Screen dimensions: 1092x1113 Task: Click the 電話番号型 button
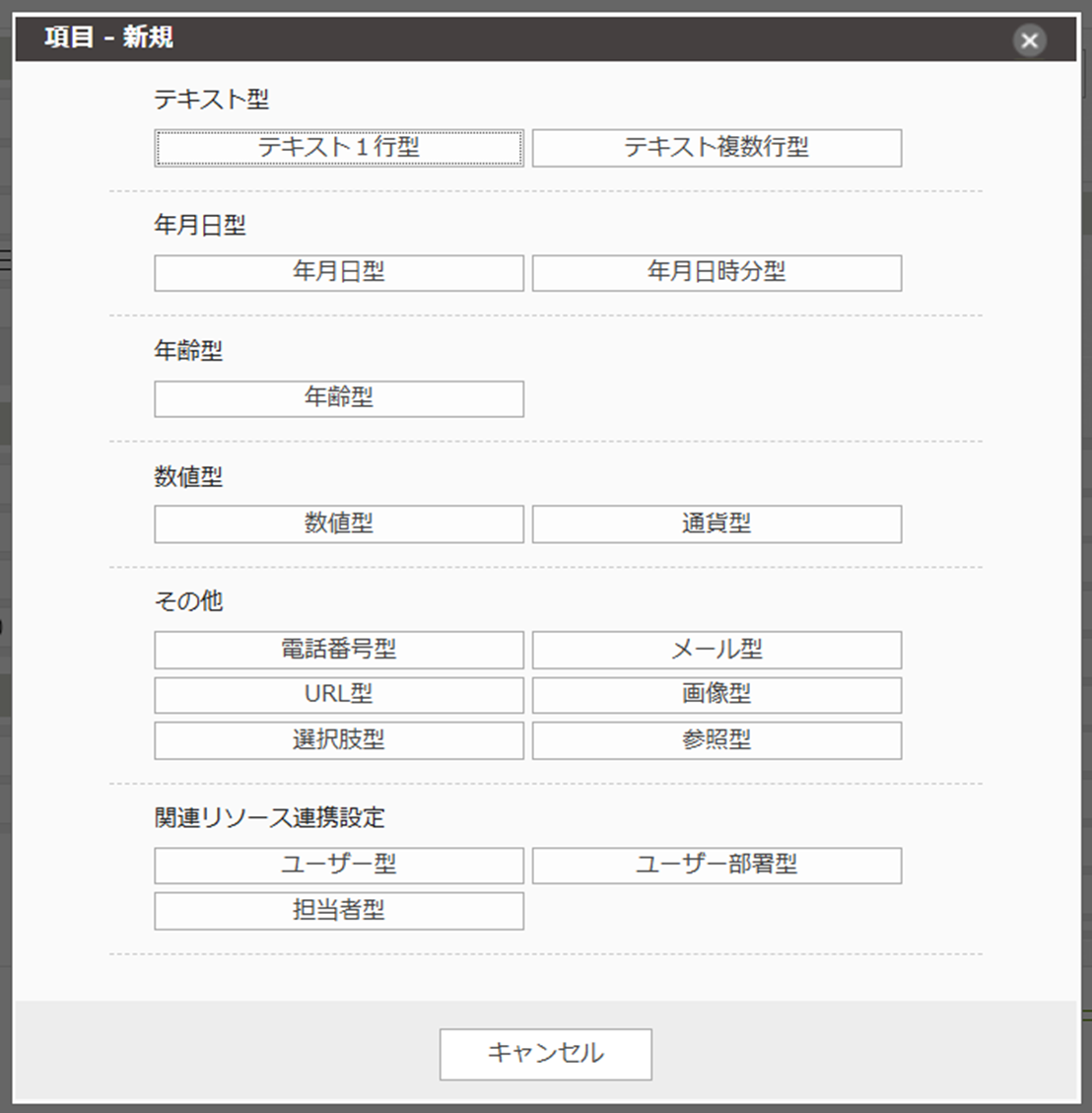[x=338, y=650]
